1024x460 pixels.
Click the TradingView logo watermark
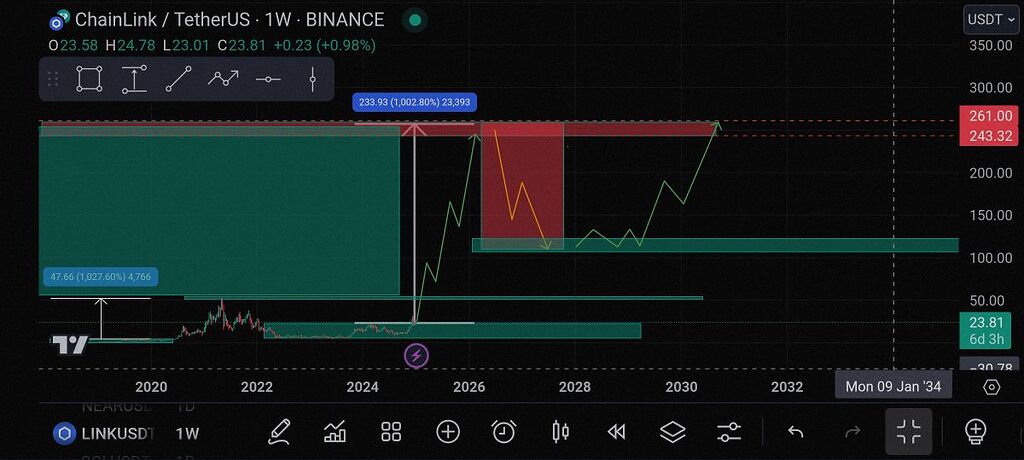(x=70, y=344)
